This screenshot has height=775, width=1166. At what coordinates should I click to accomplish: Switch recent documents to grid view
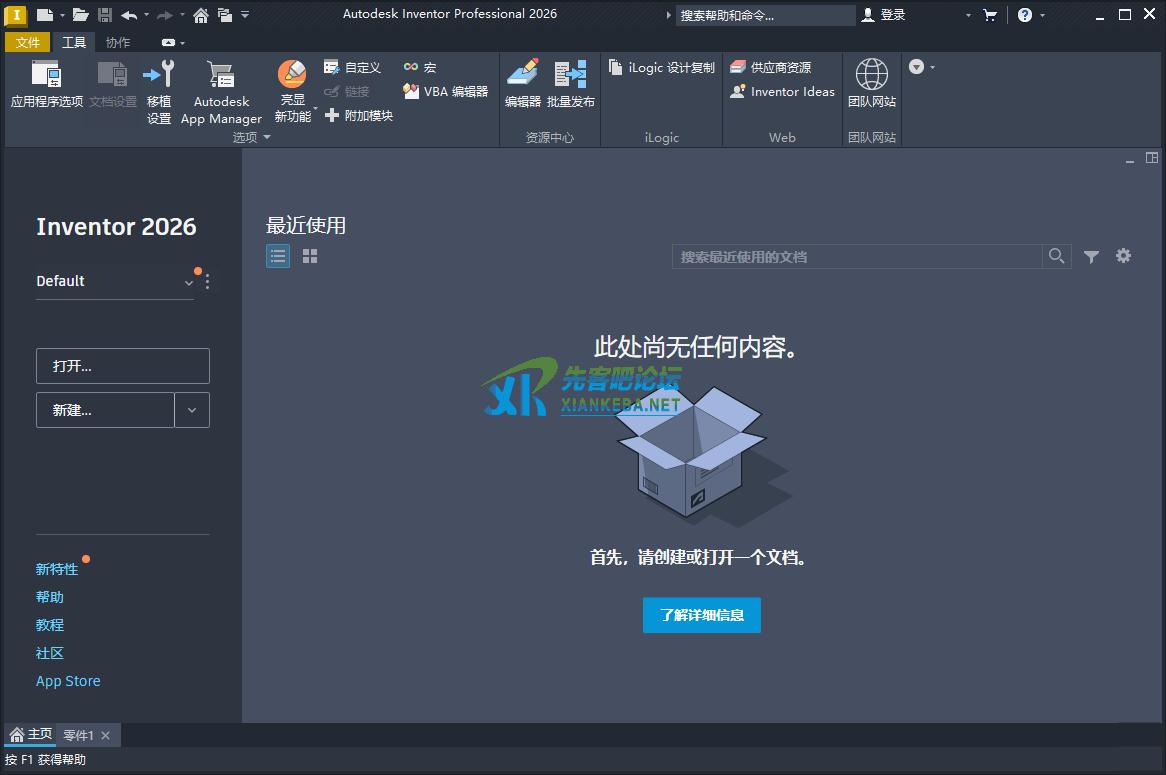tap(310, 257)
